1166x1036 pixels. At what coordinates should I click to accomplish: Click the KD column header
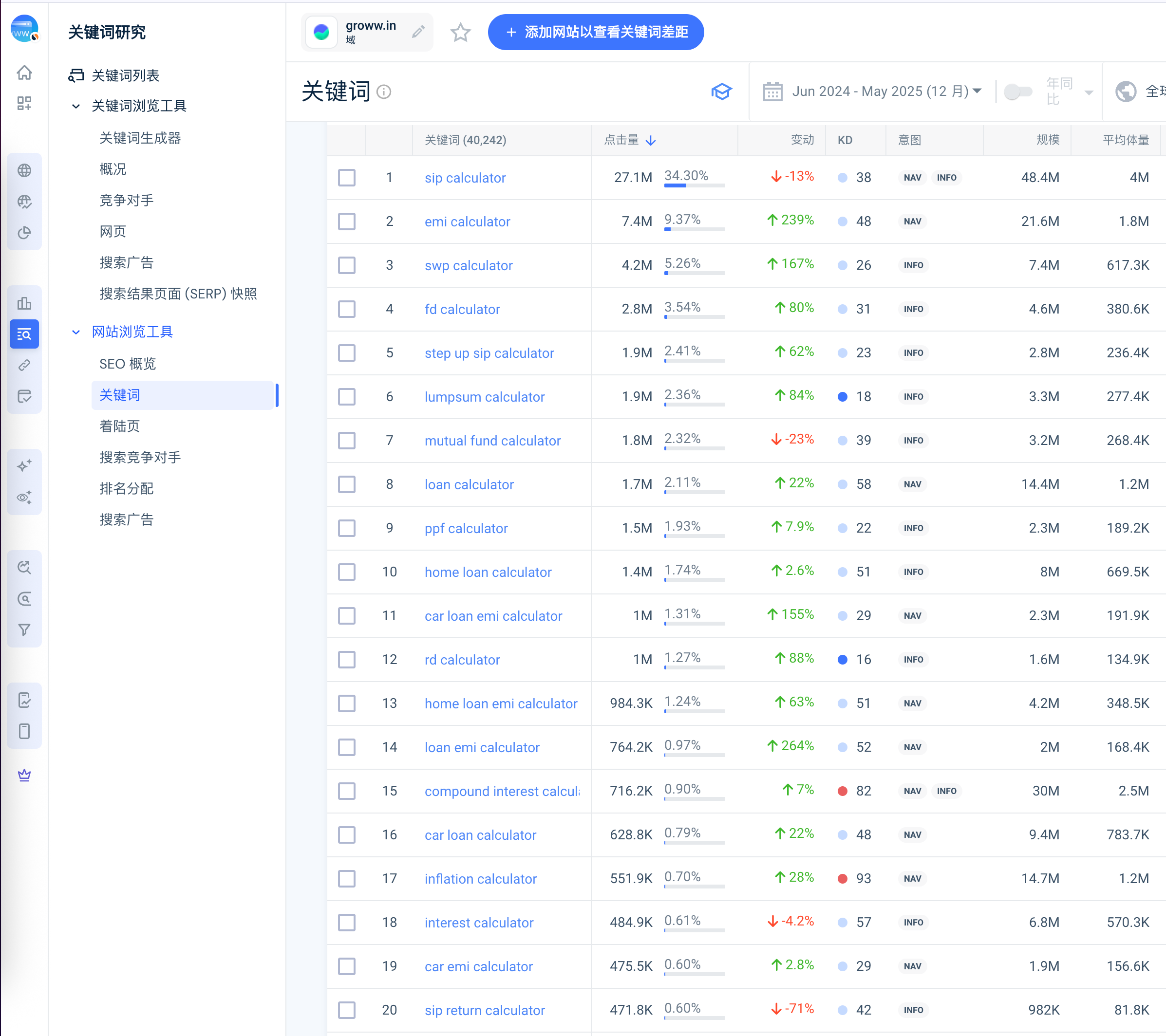coord(844,140)
